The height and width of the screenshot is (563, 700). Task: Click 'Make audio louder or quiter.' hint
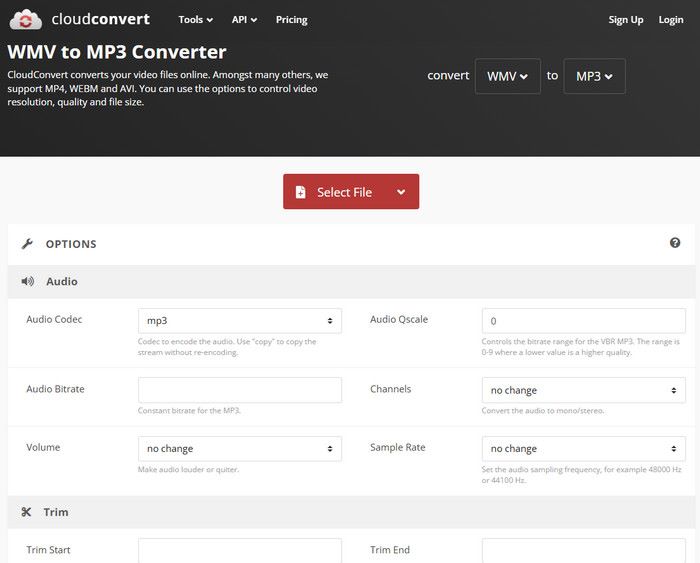pyautogui.click(x=188, y=469)
